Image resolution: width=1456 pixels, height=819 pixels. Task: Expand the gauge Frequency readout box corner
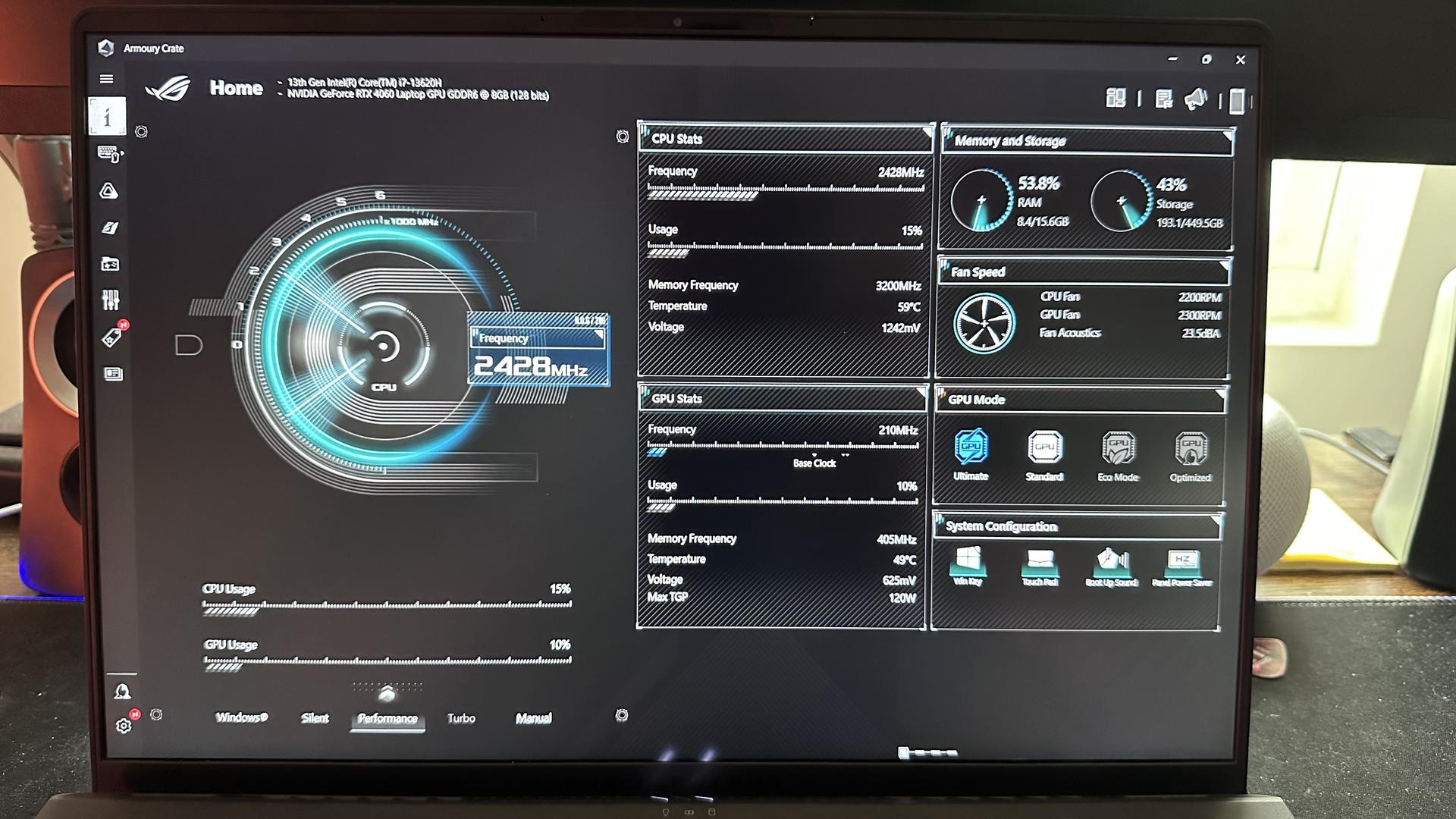tap(598, 334)
